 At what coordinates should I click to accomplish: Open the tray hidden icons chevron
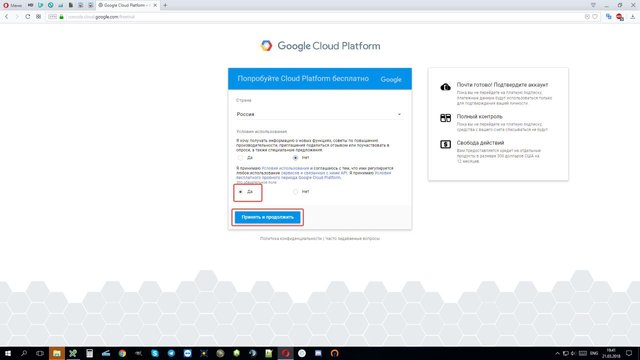(557, 353)
